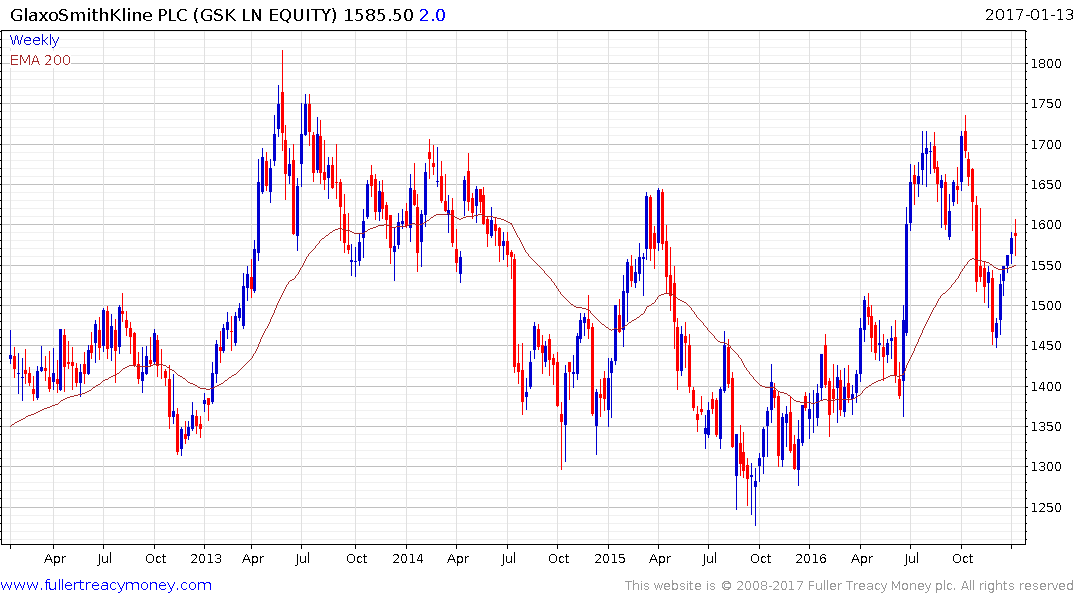The width and height of the screenshot is (1075, 600).
Task: Click the 1750 price axis label
Action: click(x=1046, y=104)
